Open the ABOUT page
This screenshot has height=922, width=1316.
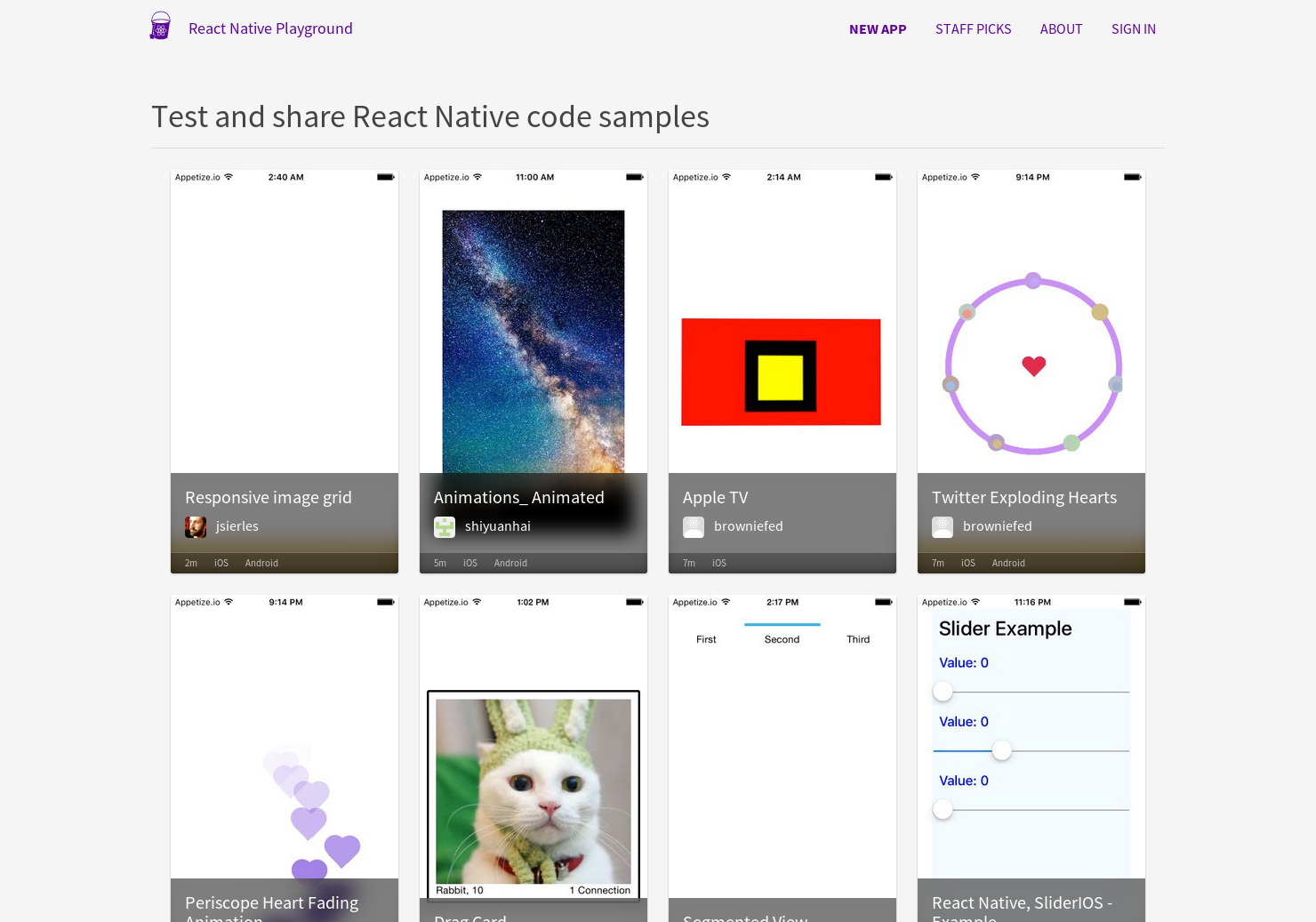click(1061, 28)
